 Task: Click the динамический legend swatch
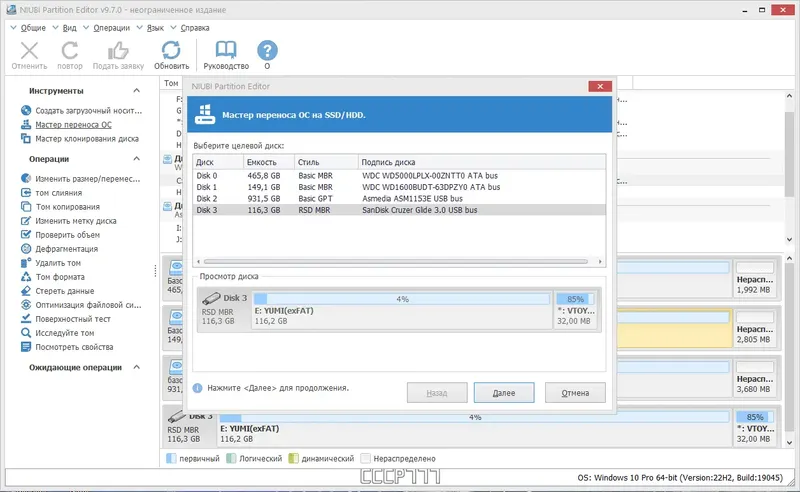tap(293, 458)
